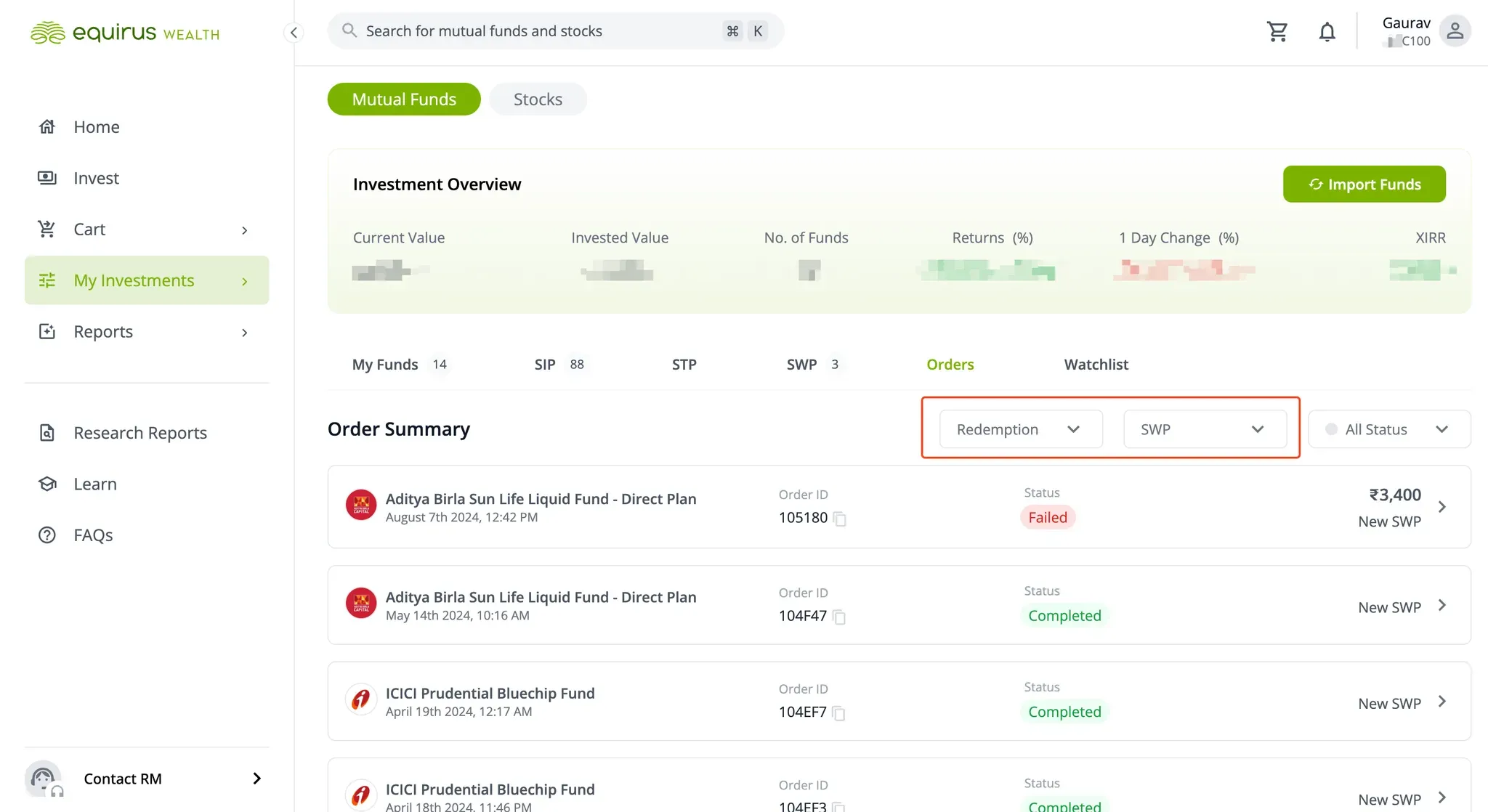Screen dimensions: 1488x812
Task: Switch to the Mutual Funds tab
Action: (x=404, y=99)
